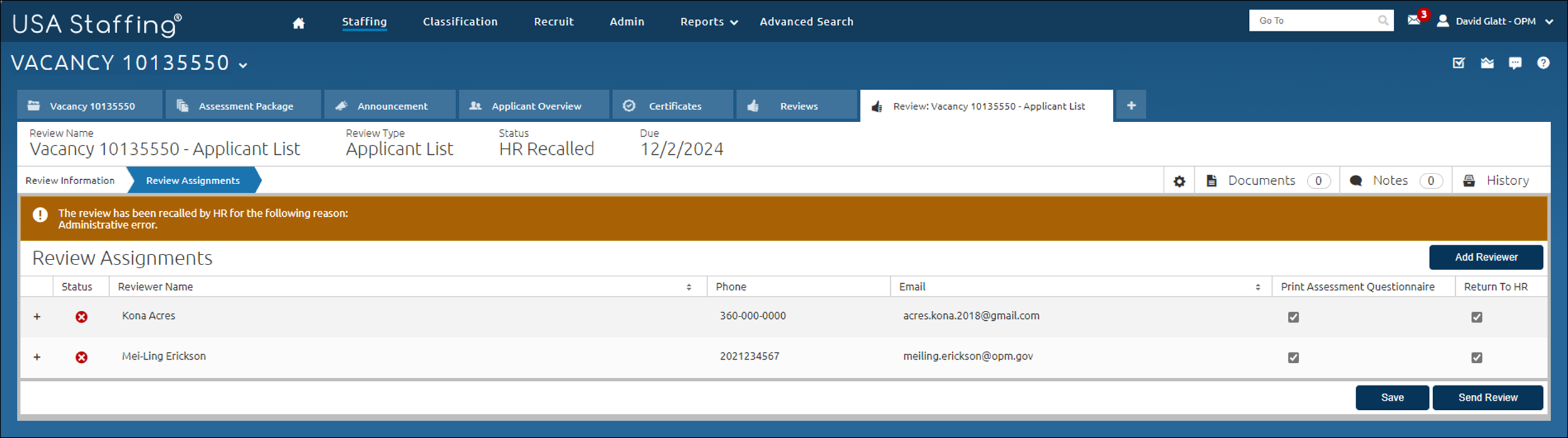Open the Staffing menu
Viewport: 1568px width, 438px height.
coord(364,21)
